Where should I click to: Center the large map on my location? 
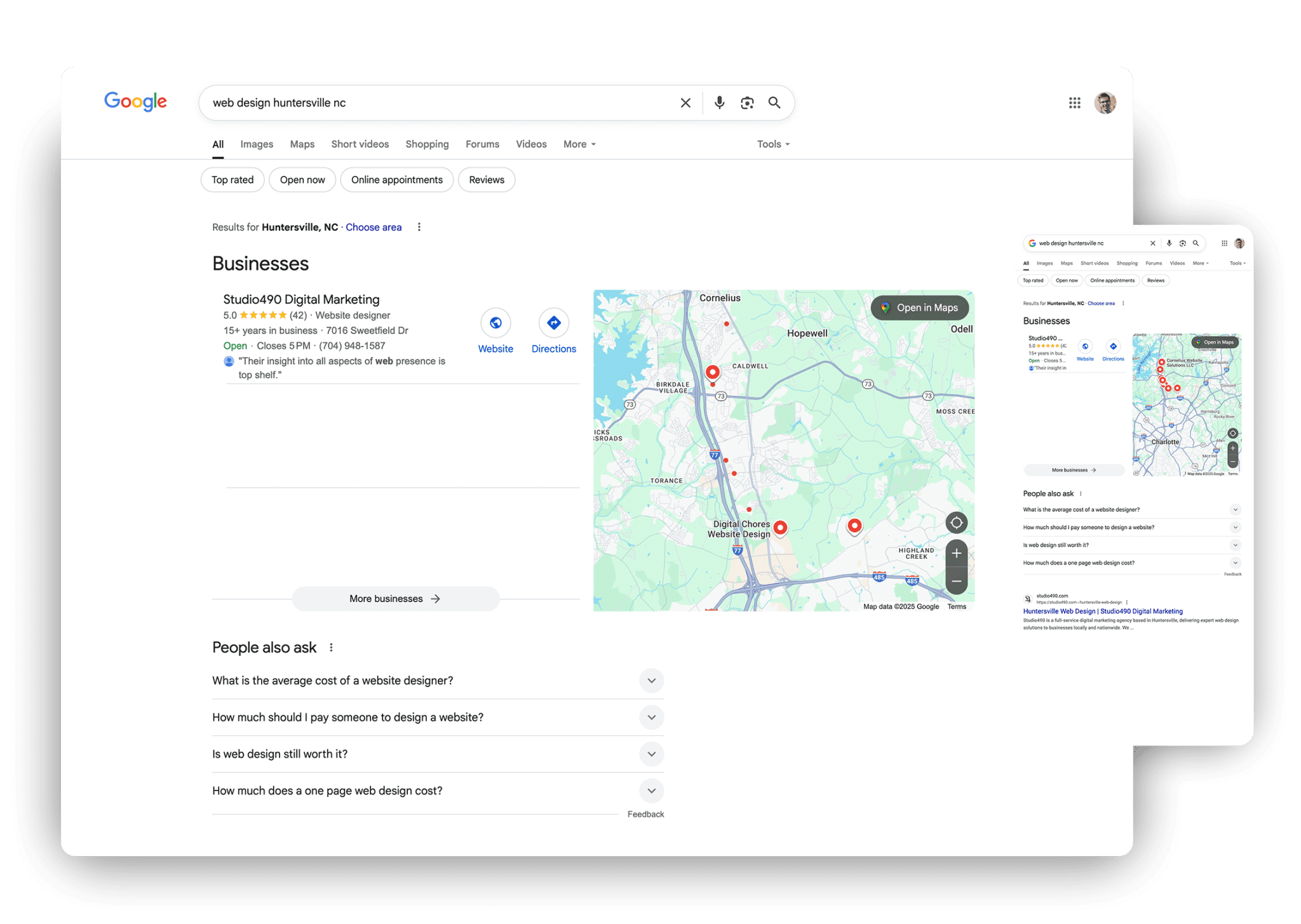(956, 523)
